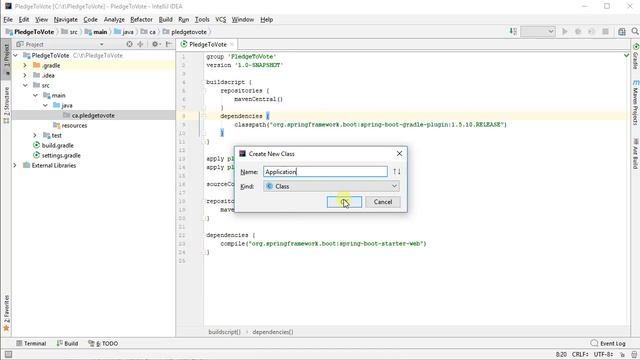Click Collapse All icon in Project panel
640x360 pixels.
pyautogui.click(x=140, y=44)
